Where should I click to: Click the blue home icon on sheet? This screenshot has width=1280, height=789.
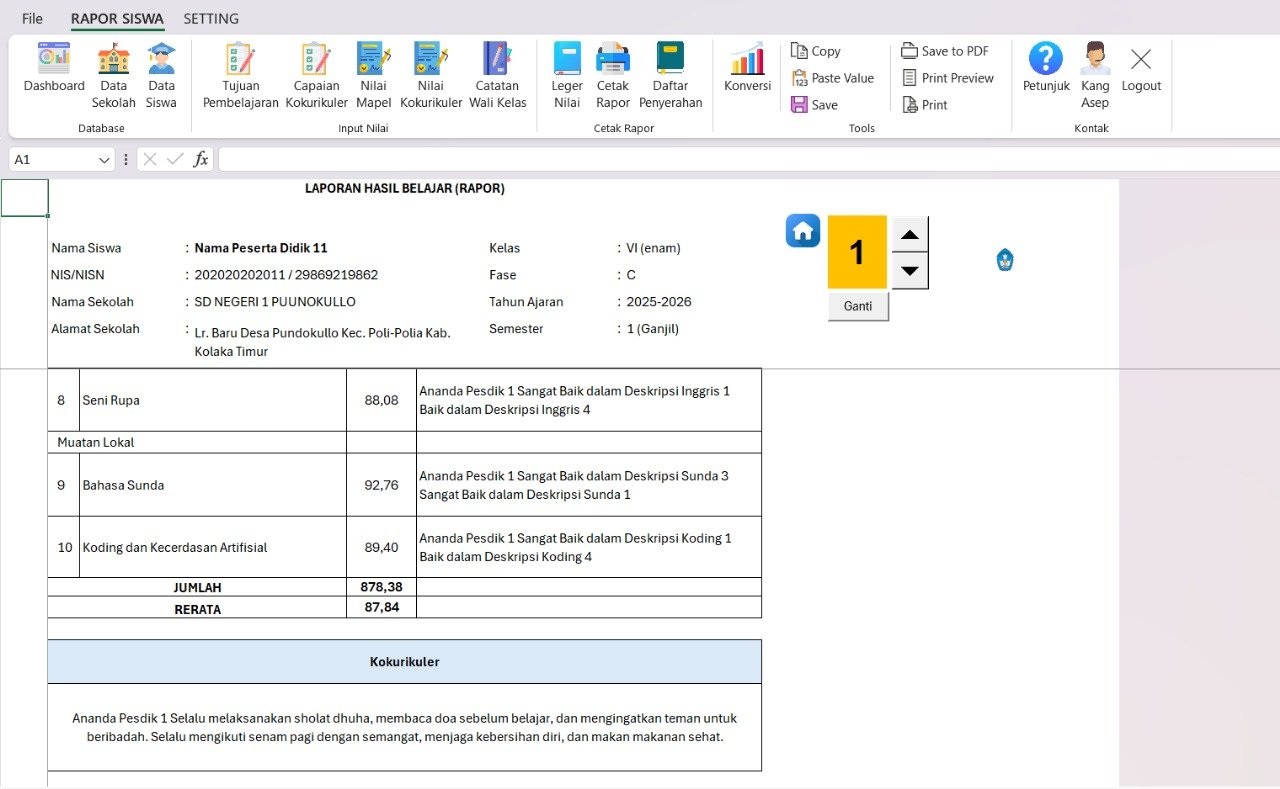tap(803, 231)
